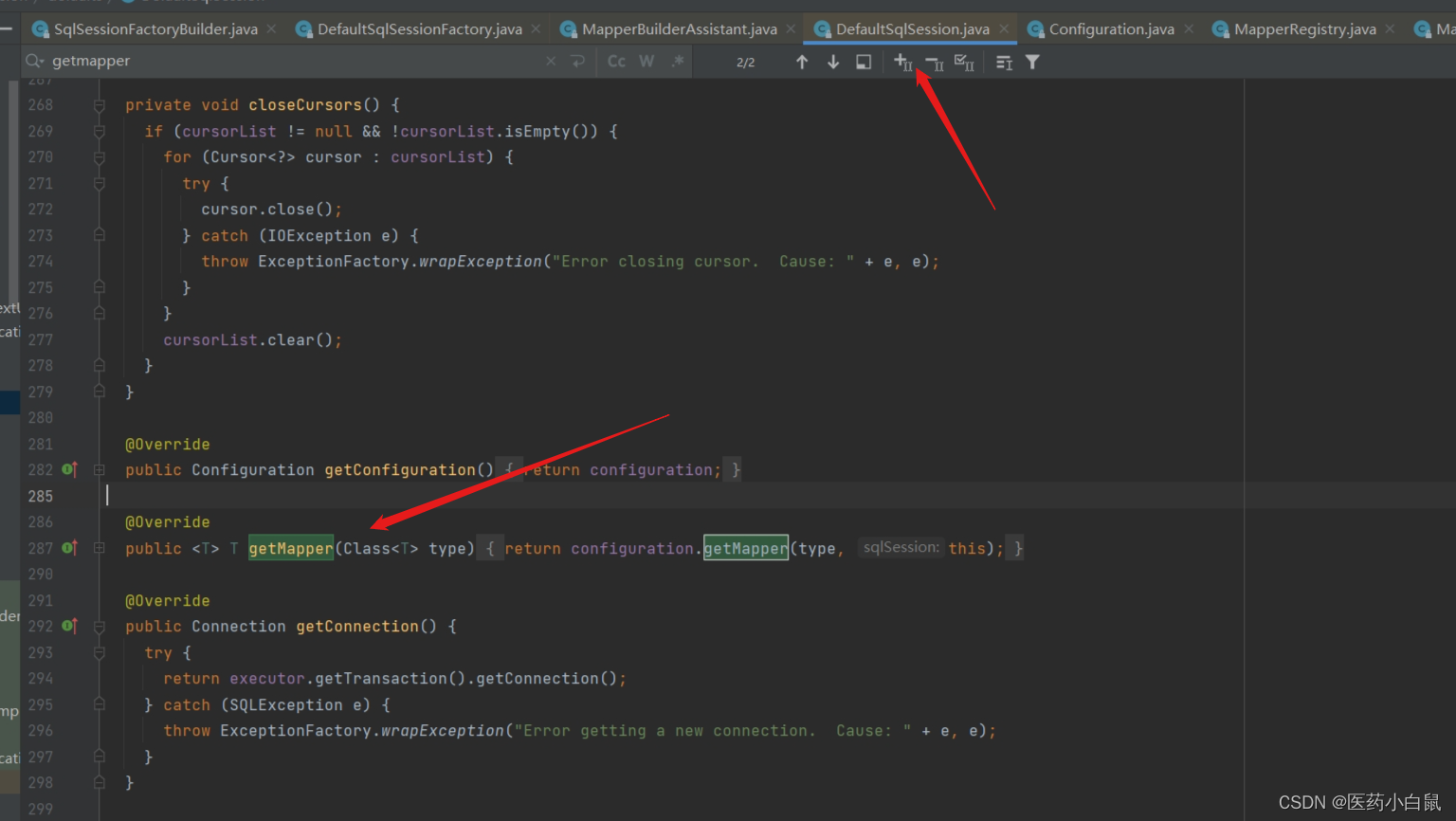Click override gutter icon at line 287
This screenshot has height=821, width=1456.
(x=69, y=548)
